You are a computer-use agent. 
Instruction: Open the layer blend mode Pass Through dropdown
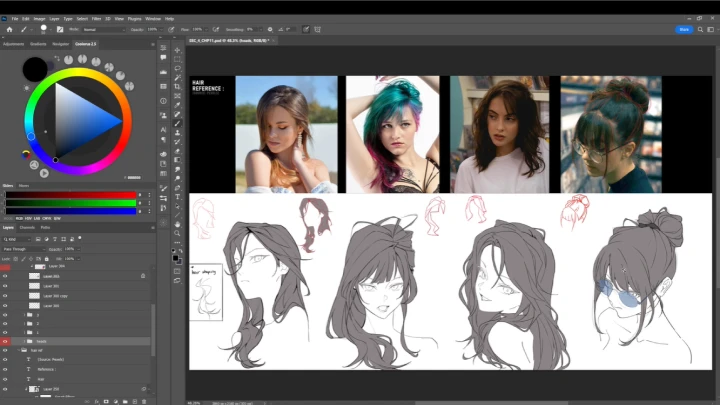click(x=24, y=249)
